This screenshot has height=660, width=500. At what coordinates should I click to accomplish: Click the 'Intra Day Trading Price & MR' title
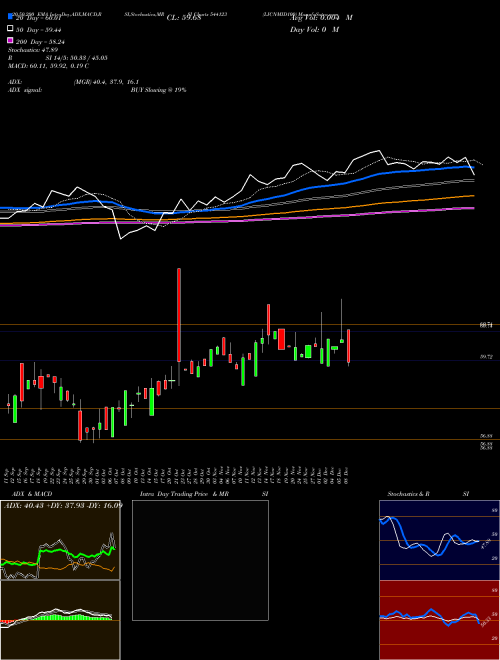[x=184, y=494]
